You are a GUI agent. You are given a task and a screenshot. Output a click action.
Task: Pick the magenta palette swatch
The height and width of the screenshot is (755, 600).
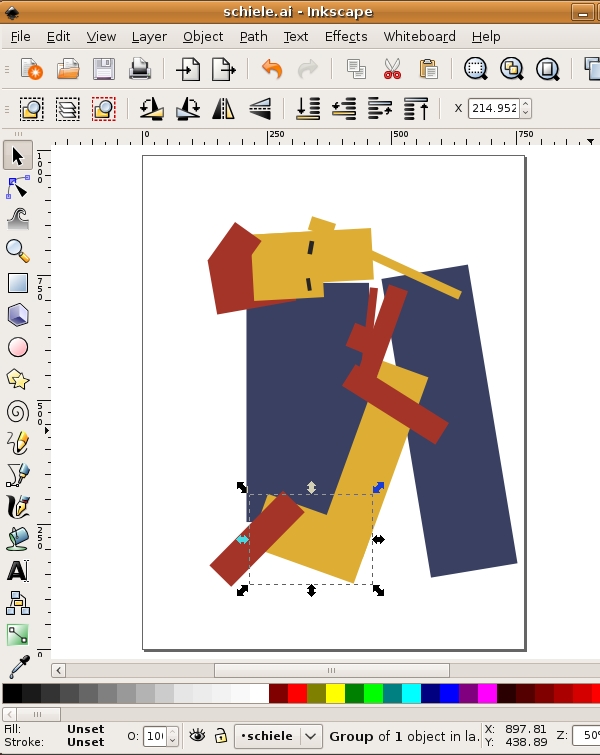coord(487,693)
